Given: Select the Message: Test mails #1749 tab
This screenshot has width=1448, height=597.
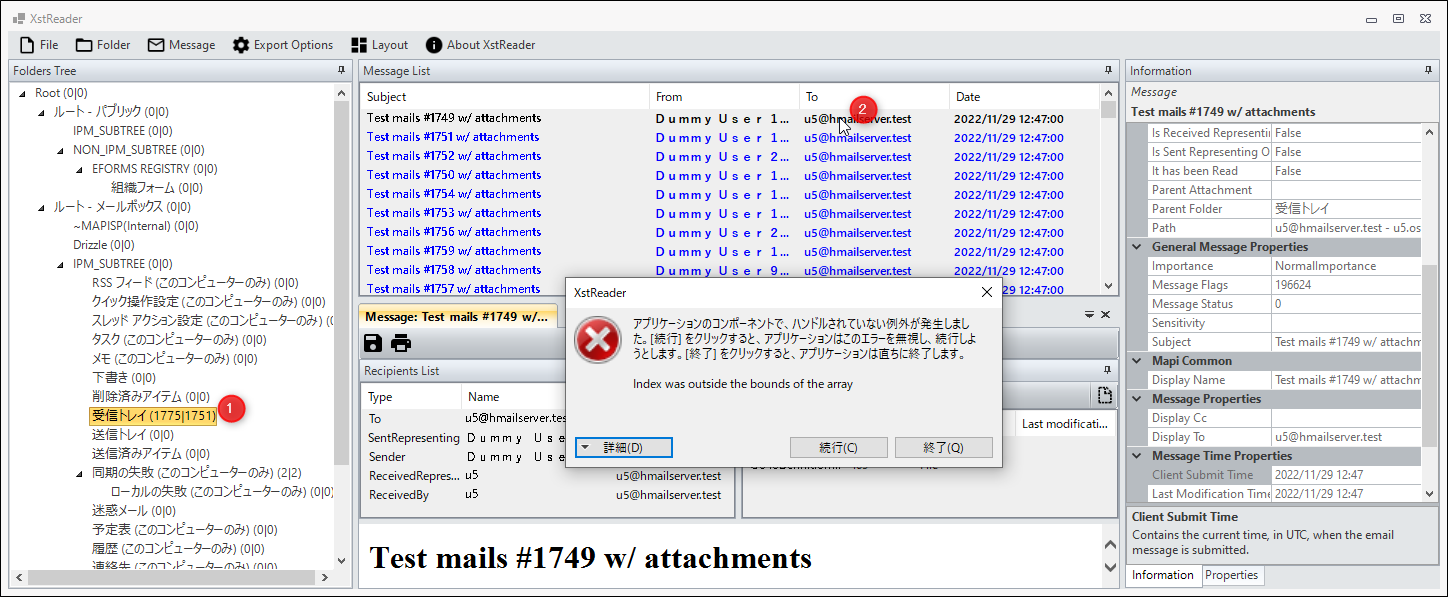Looking at the screenshot, I should (x=457, y=316).
